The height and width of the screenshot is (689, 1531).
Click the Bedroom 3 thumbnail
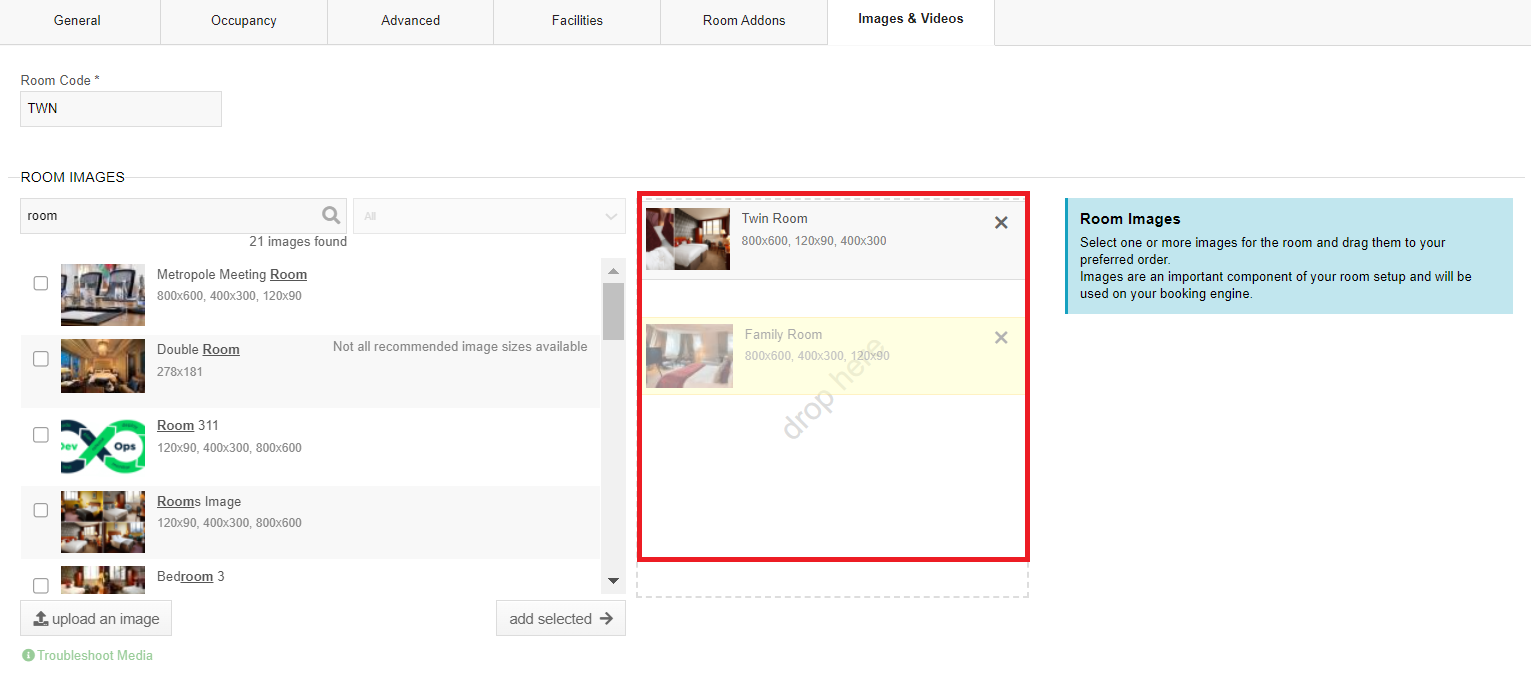[x=103, y=581]
